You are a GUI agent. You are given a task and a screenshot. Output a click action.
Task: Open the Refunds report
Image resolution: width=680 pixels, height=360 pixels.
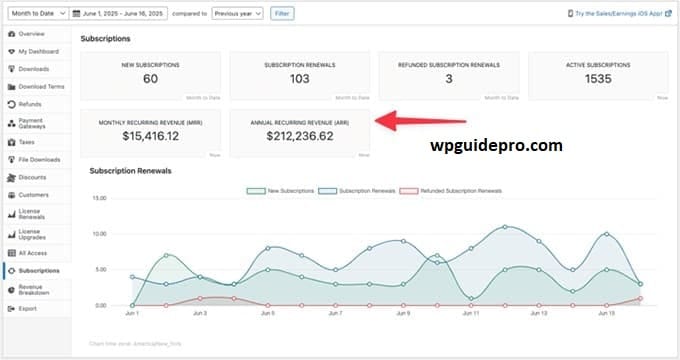(30, 104)
